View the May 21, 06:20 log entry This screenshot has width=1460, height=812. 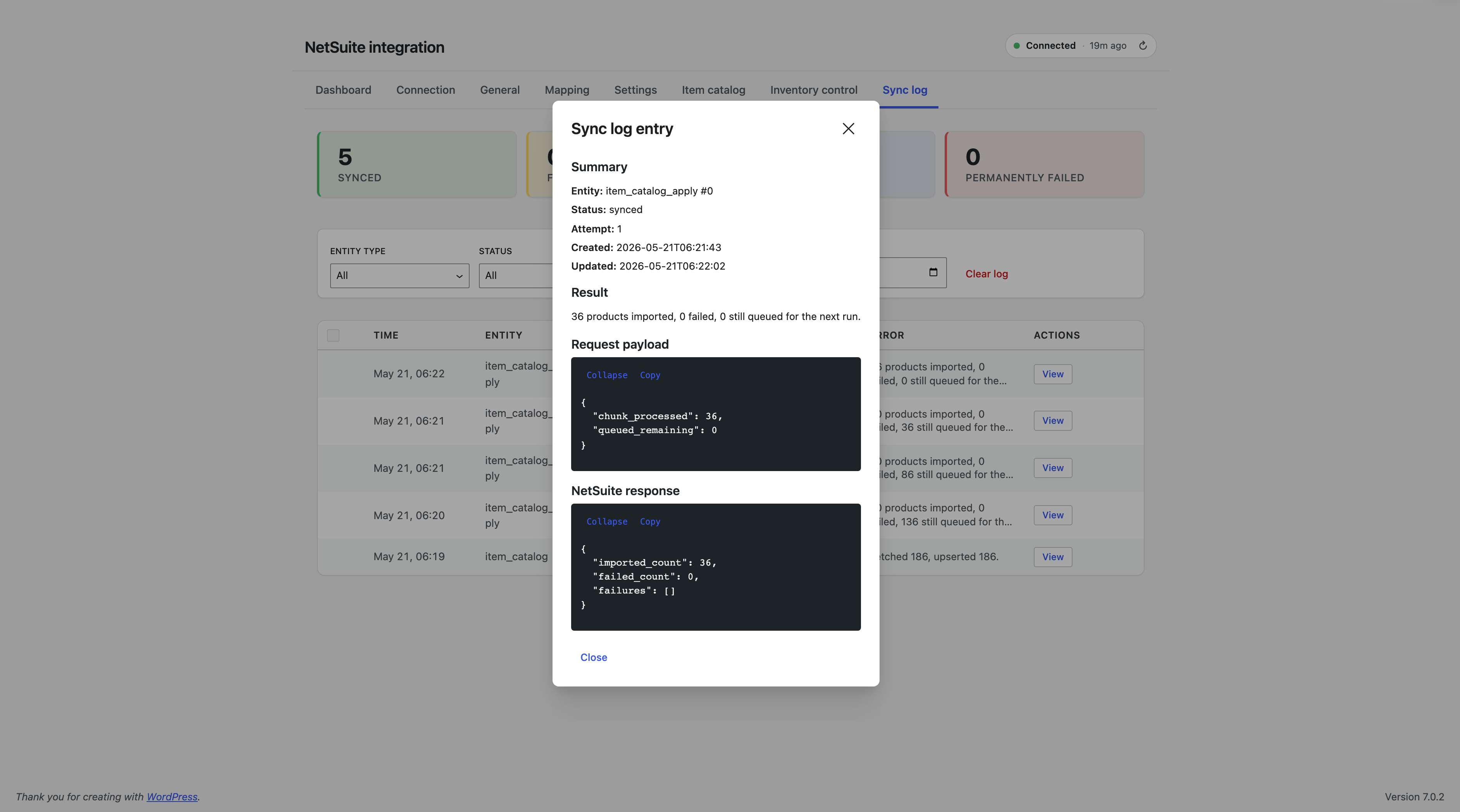pyautogui.click(x=1052, y=515)
